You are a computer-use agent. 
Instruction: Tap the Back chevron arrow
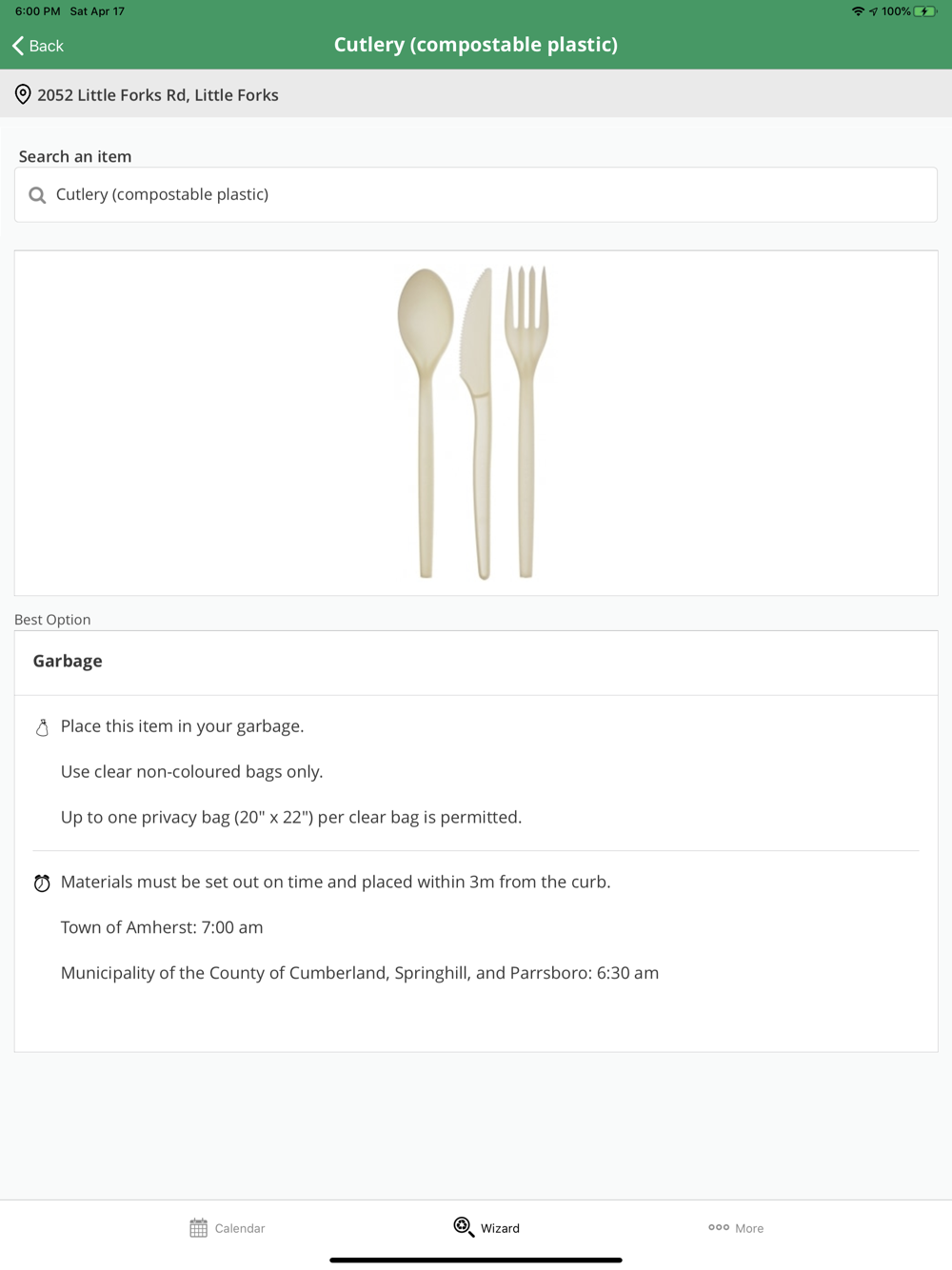point(18,46)
